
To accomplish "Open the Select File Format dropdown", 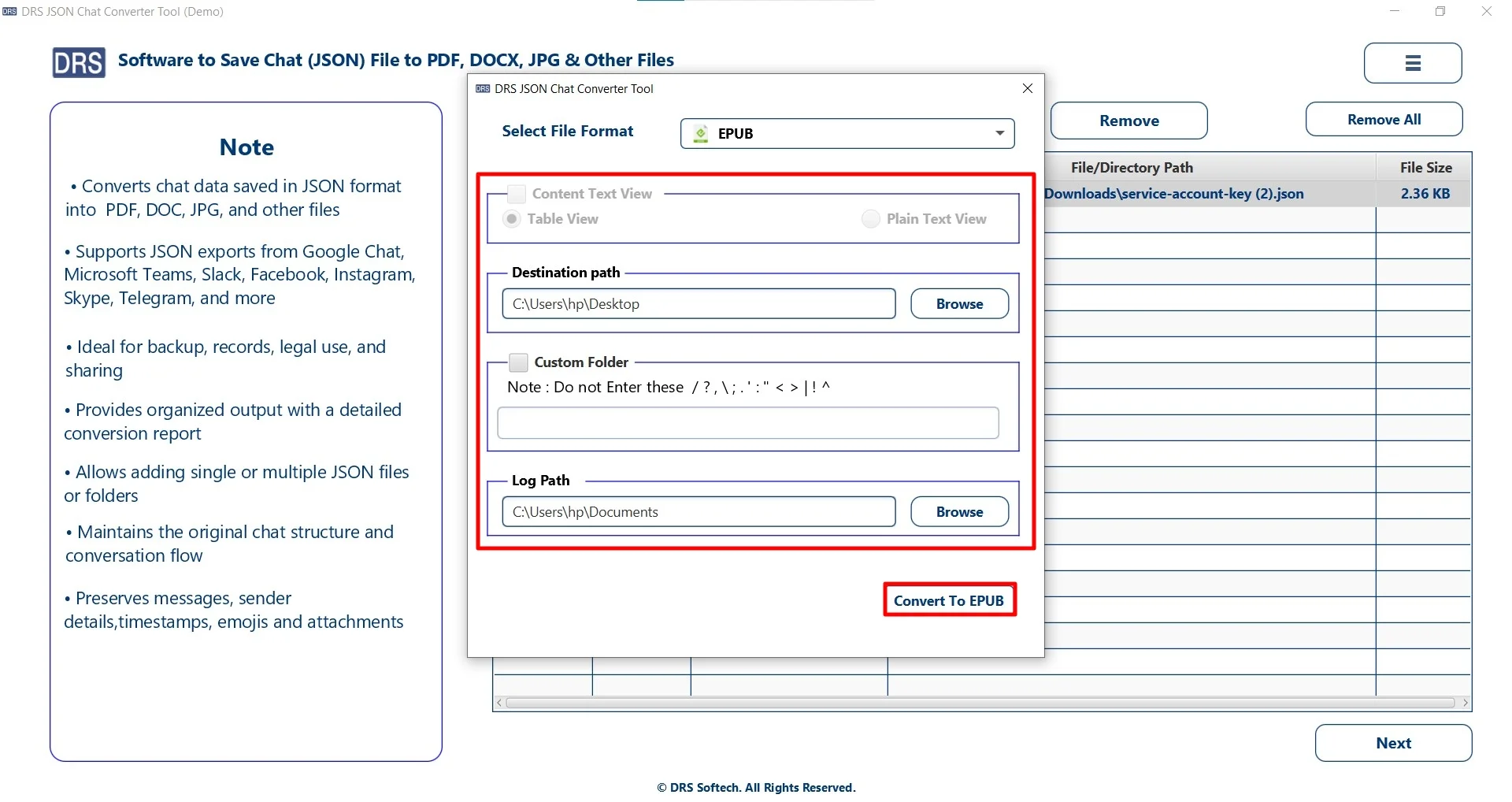I will click(998, 133).
